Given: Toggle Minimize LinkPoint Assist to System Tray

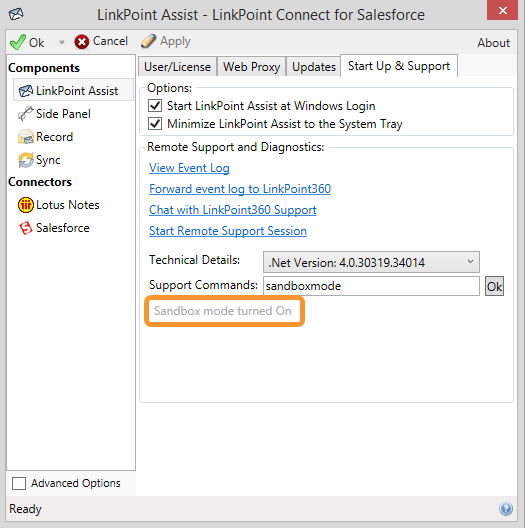Looking at the screenshot, I should tap(155, 124).
